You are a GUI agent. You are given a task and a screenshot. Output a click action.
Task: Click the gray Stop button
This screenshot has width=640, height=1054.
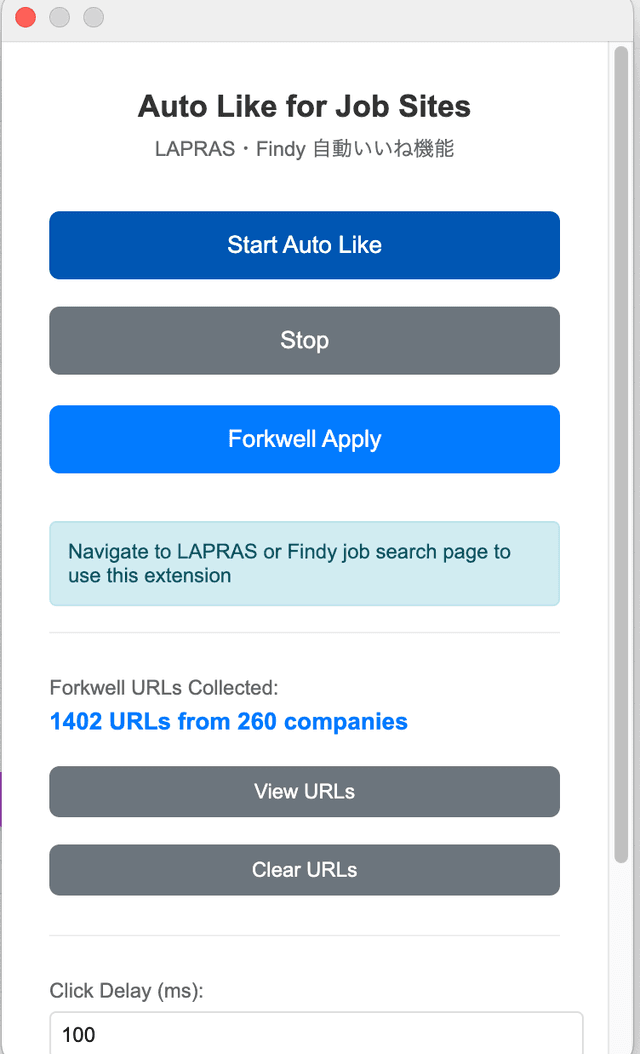point(304,340)
